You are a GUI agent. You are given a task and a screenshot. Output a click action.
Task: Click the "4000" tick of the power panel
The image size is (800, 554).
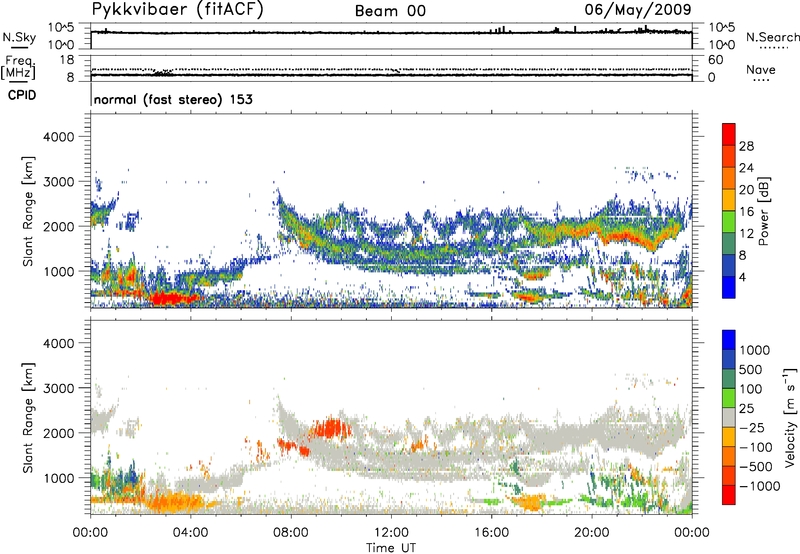pyautogui.click(x=58, y=137)
